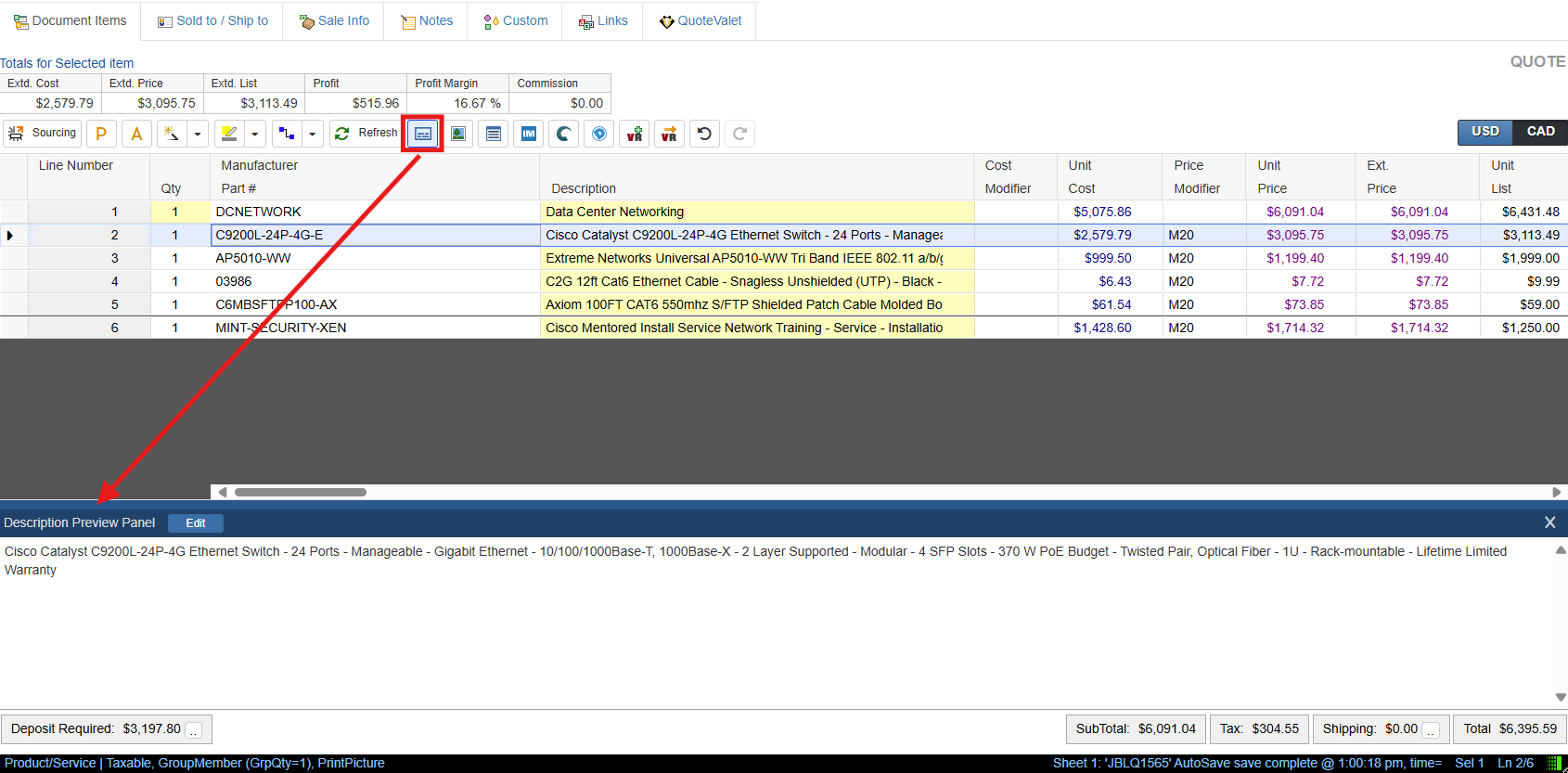Screen dimensions: 1568x773
Task: Click the Ingram Micro IM icon
Action: click(x=529, y=134)
